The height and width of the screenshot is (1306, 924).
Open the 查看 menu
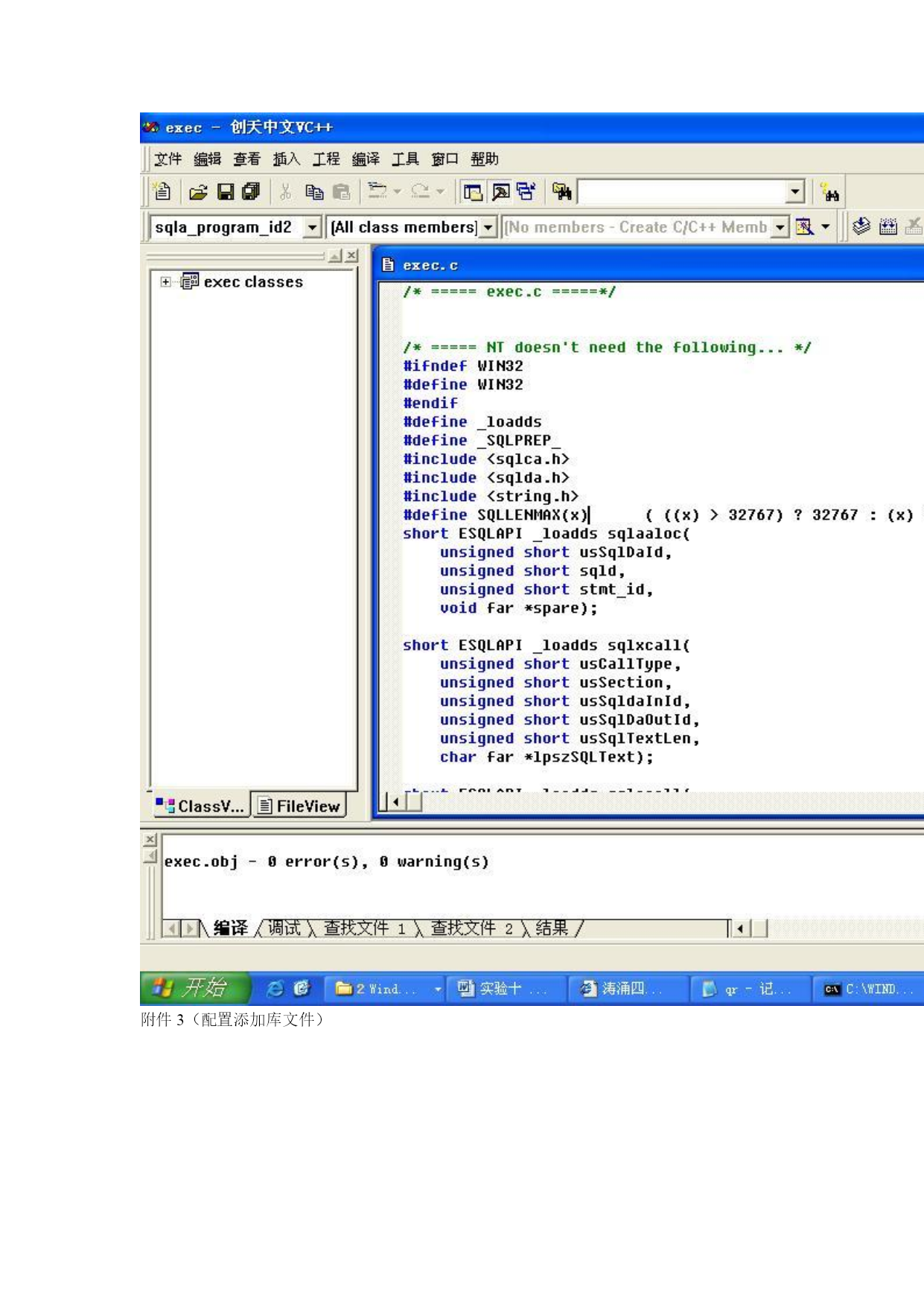coord(247,159)
